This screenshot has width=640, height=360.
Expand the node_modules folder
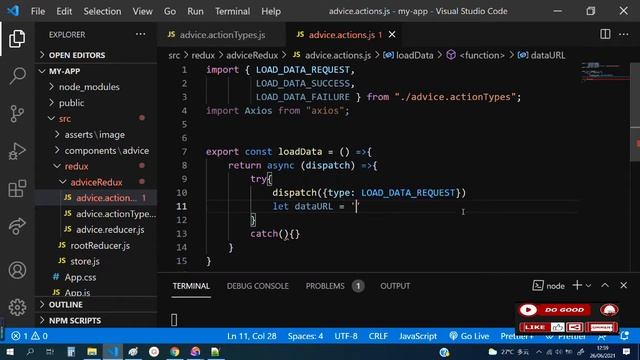tap(89, 87)
